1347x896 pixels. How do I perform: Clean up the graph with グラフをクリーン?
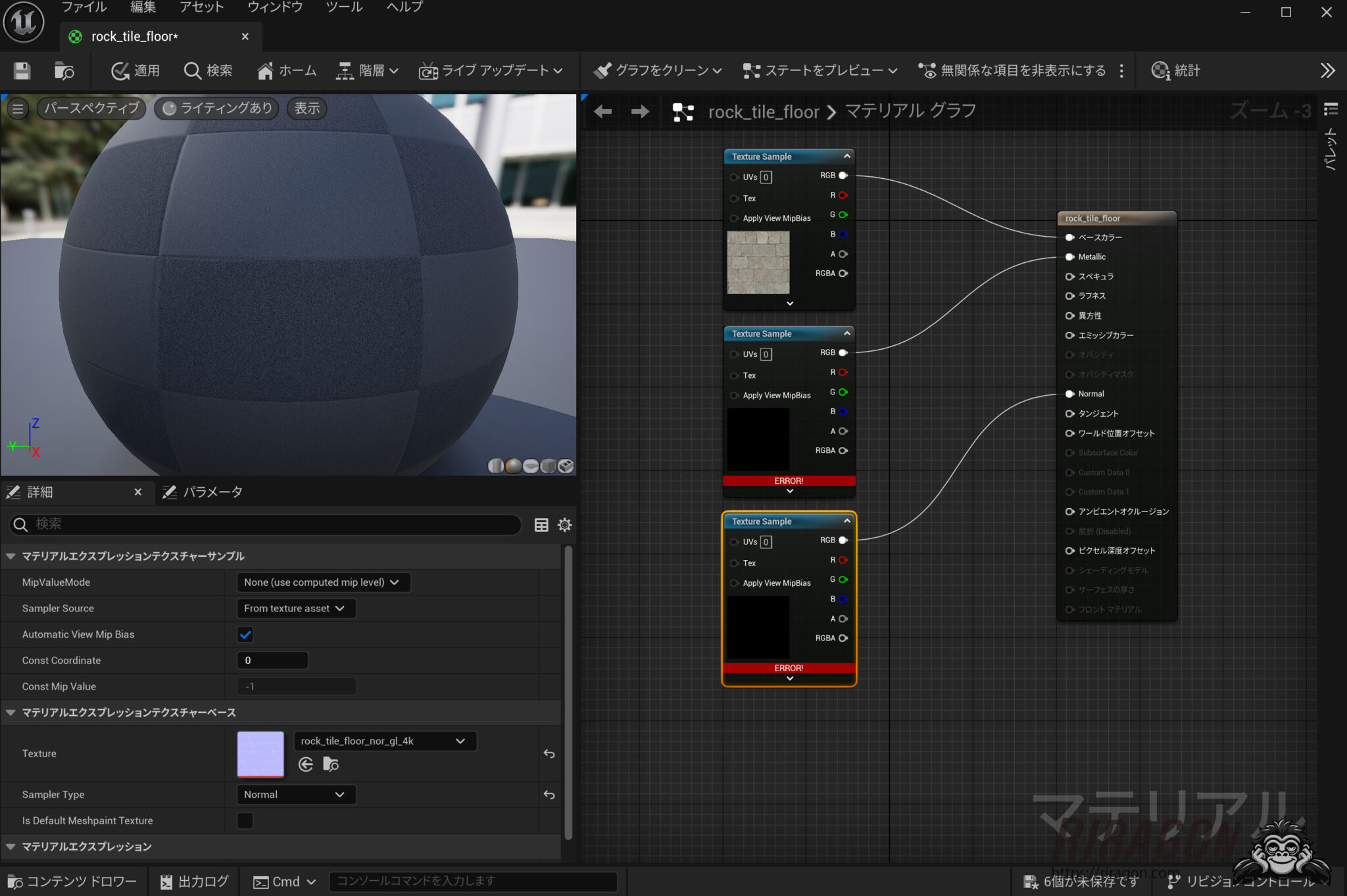click(656, 70)
